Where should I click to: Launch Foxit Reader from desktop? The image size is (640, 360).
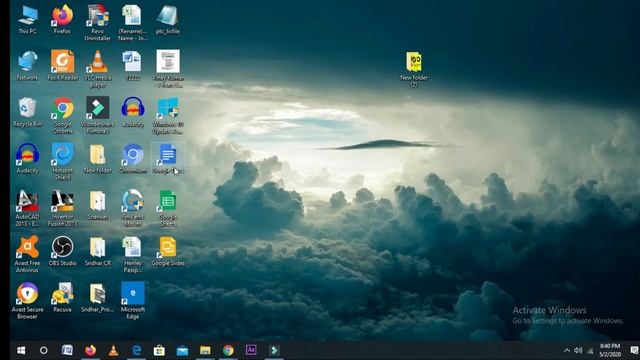tap(62, 66)
